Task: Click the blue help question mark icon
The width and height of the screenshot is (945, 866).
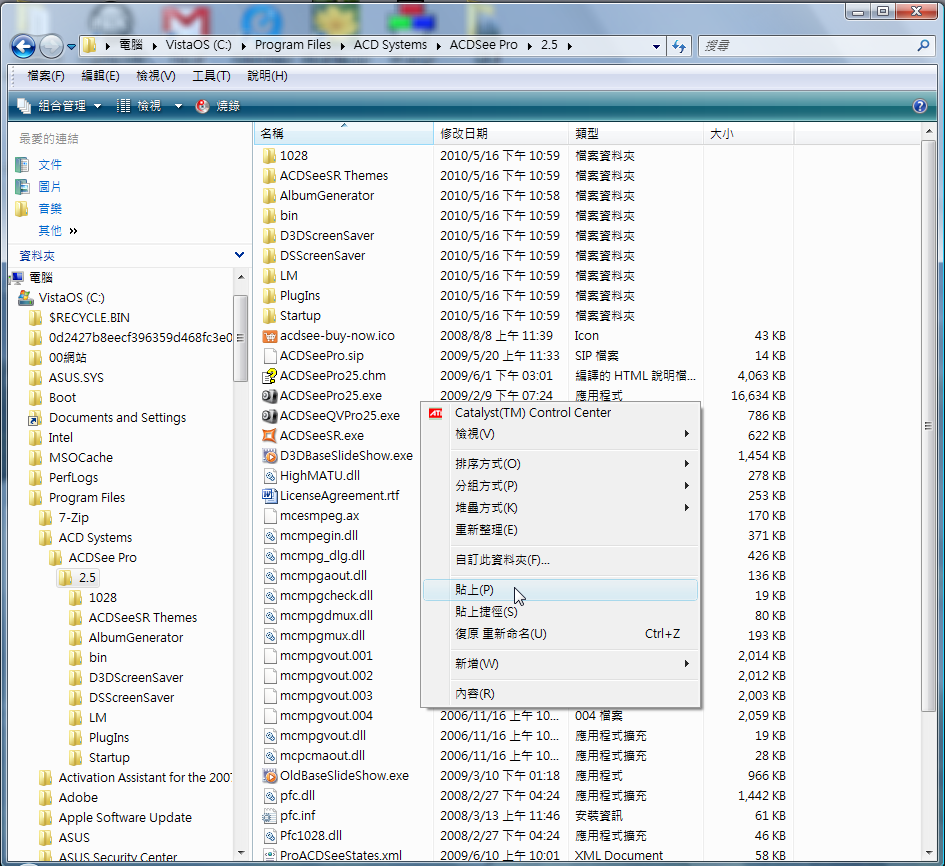Action: pos(920,106)
